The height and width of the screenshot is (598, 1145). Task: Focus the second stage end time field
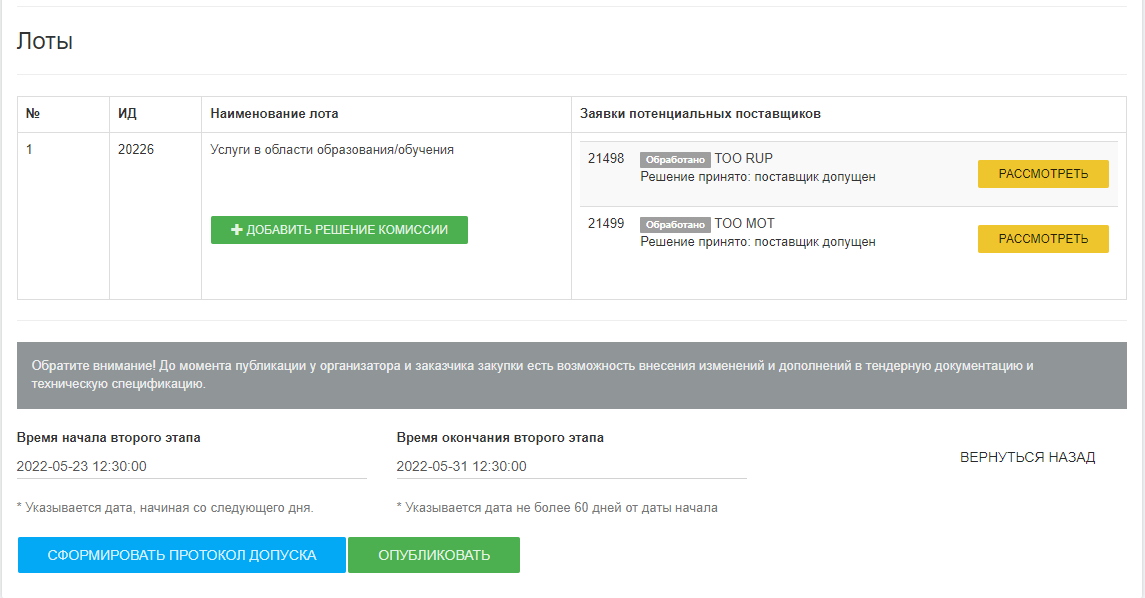point(571,466)
